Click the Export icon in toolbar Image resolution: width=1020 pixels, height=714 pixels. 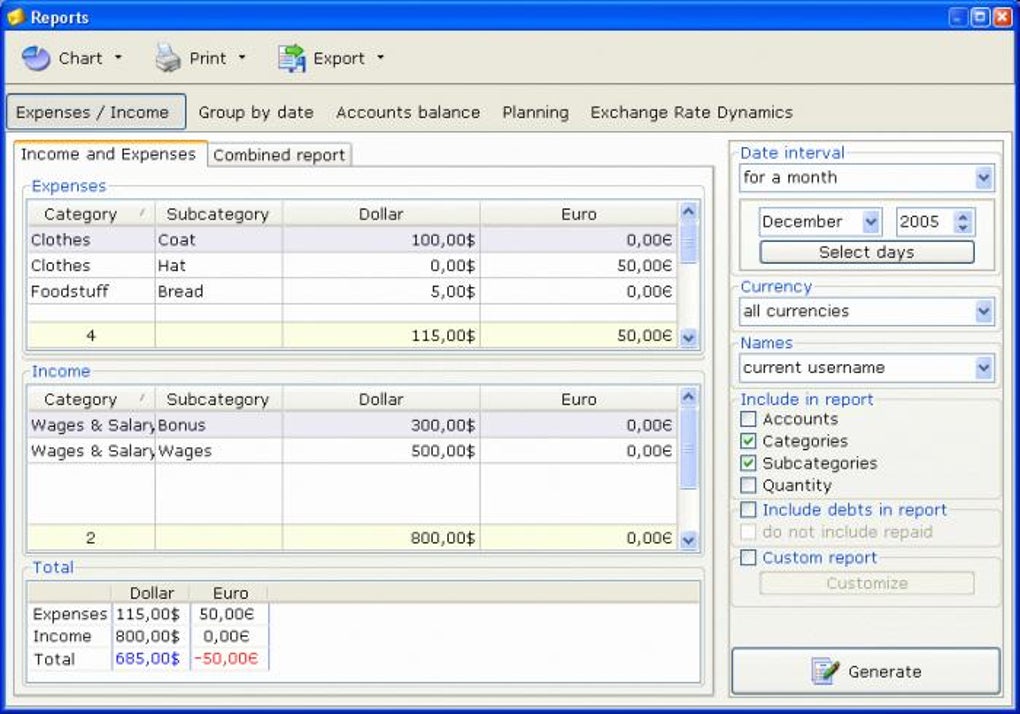coord(291,58)
